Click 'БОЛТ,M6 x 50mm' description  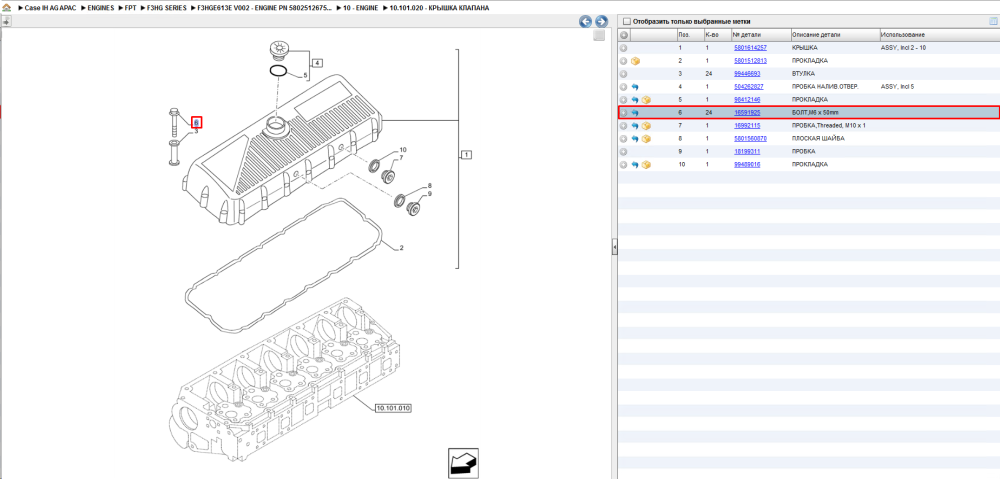point(814,113)
